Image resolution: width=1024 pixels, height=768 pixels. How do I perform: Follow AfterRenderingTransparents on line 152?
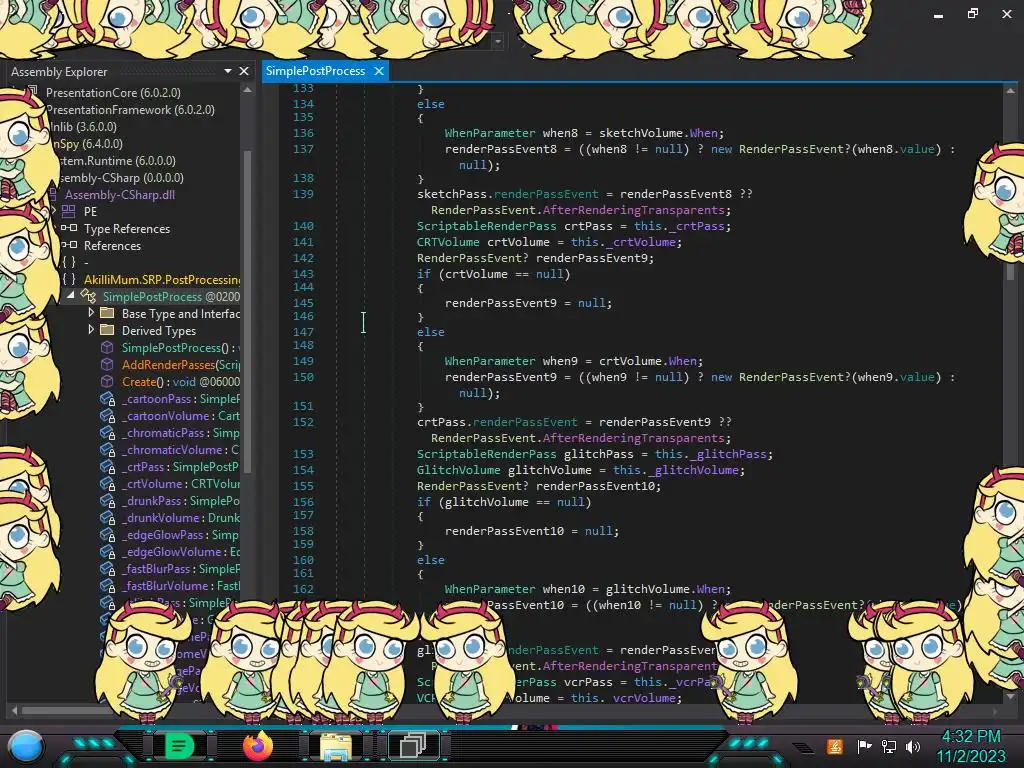pos(633,438)
